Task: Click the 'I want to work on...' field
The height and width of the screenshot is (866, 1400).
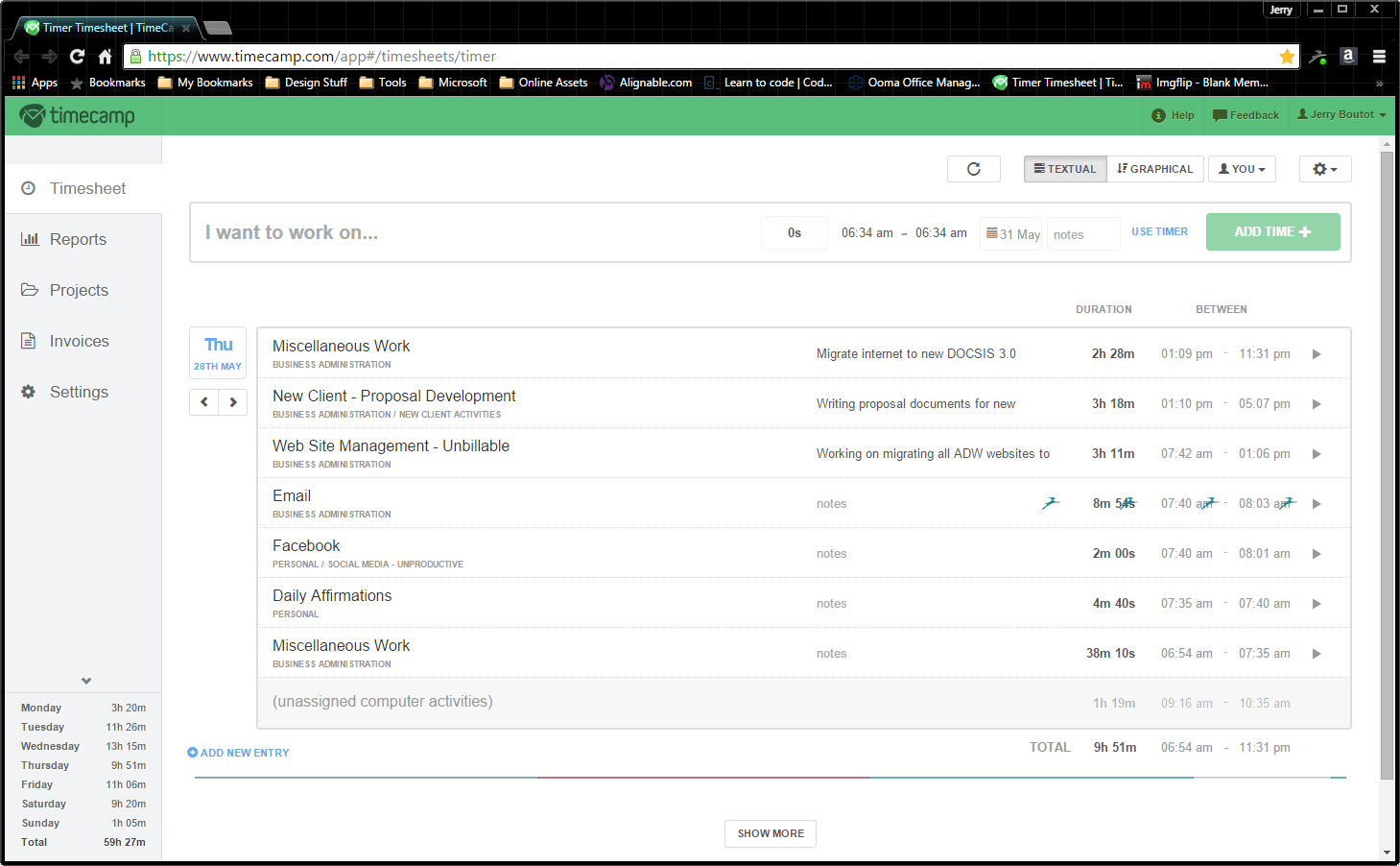Action: [475, 232]
